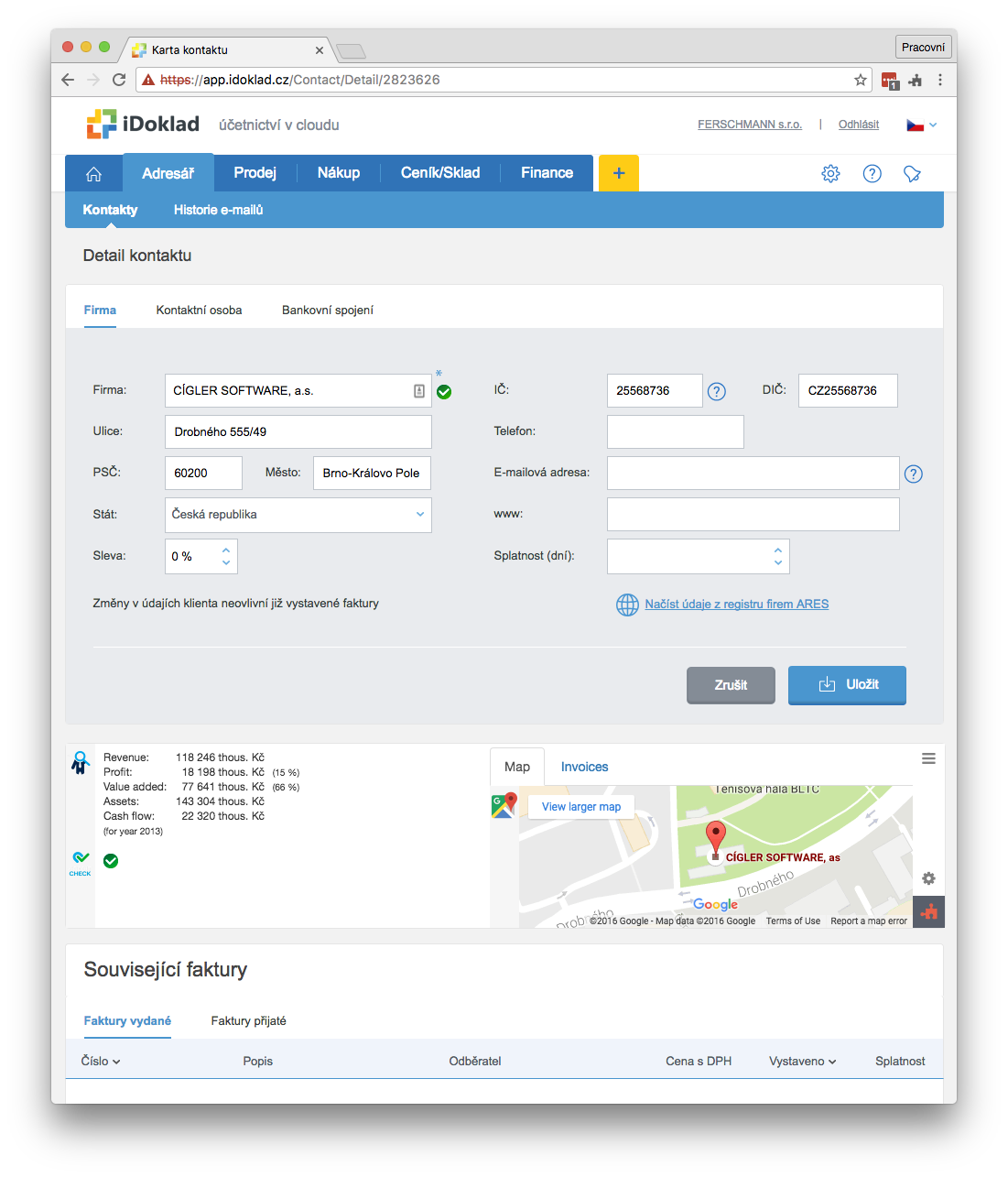
Task: Click the person badge icon in the company info widget
Action: [x=81, y=762]
